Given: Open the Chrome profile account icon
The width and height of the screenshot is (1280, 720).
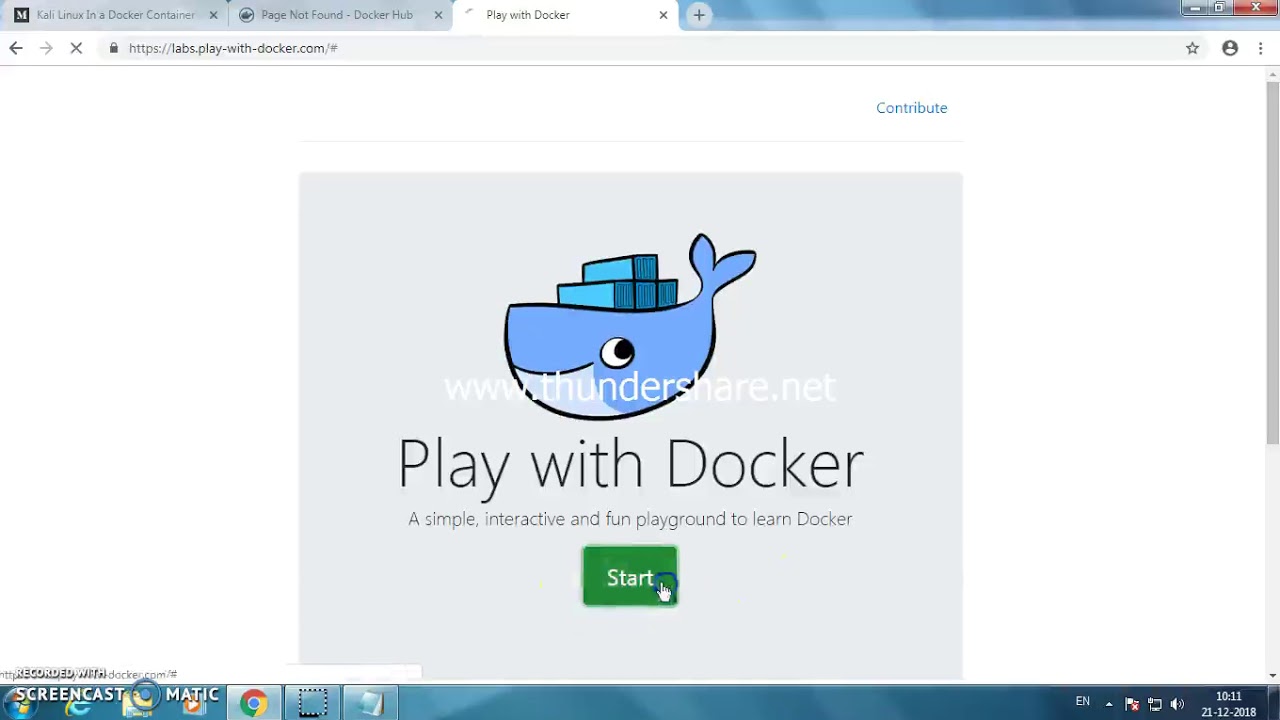Looking at the screenshot, I should pyautogui.click(x=1230, y=48).
